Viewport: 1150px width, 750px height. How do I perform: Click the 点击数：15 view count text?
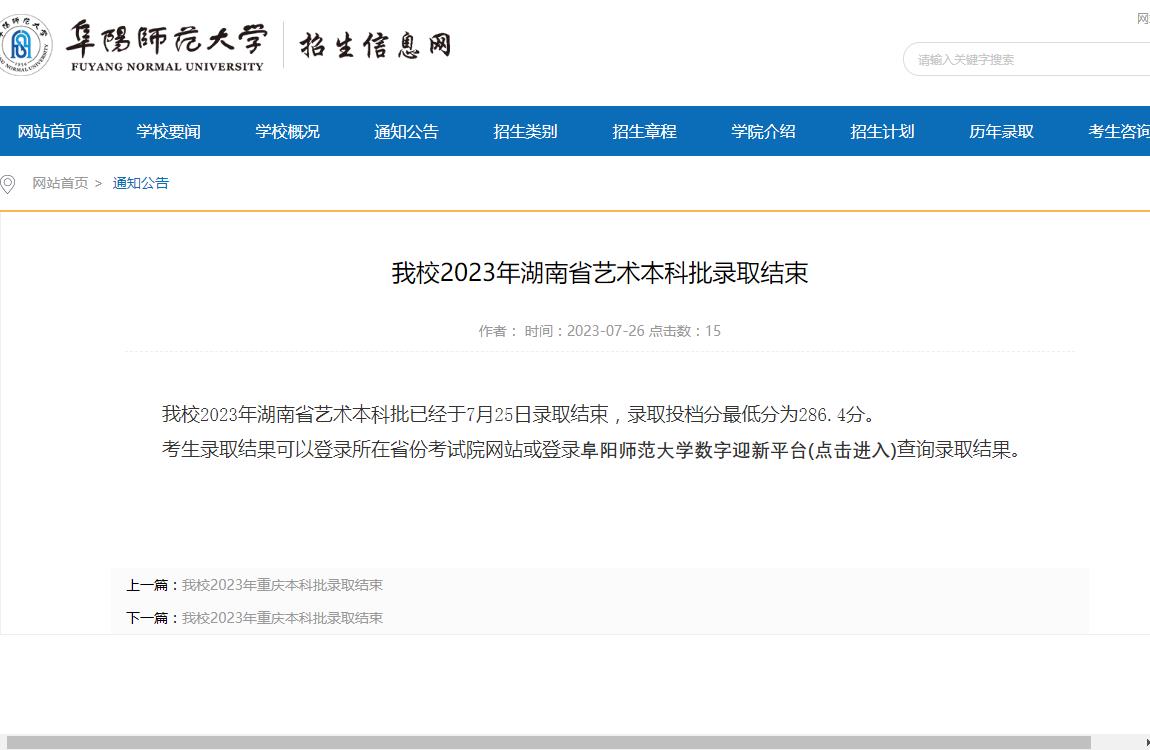(685, 331)
